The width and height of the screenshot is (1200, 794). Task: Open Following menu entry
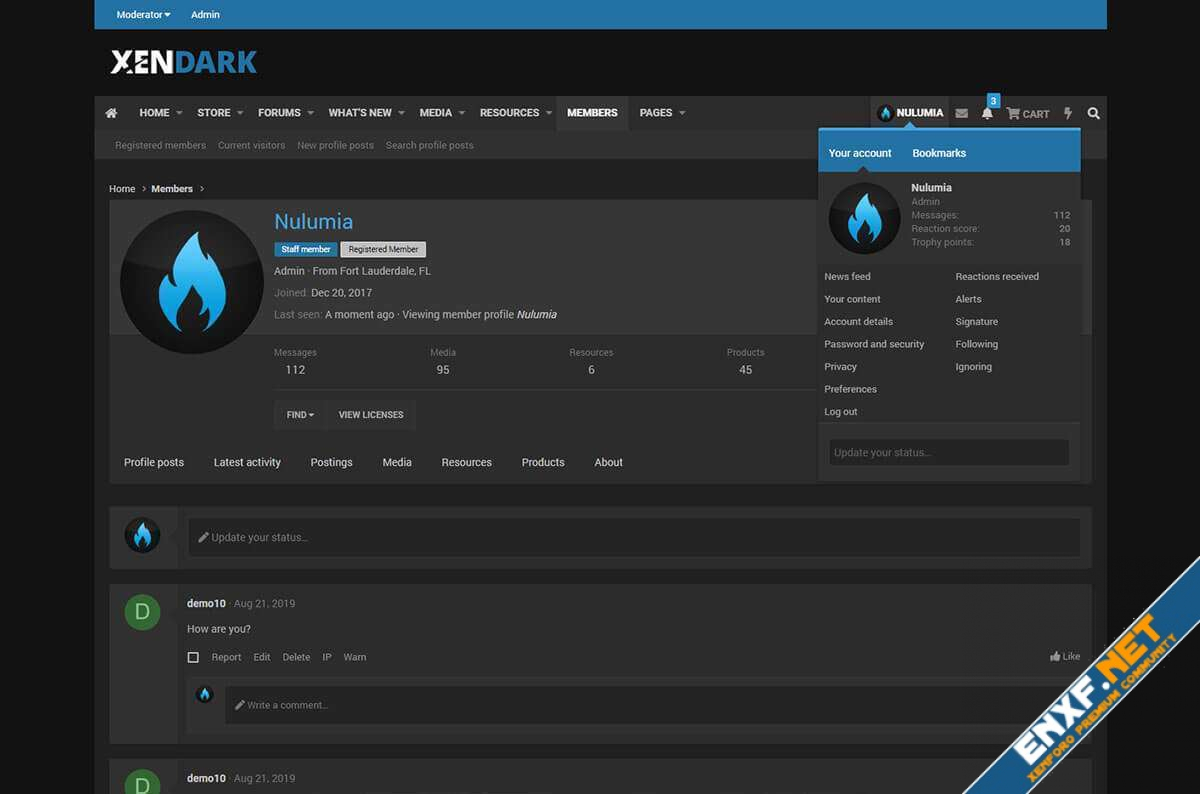(976, 344)
